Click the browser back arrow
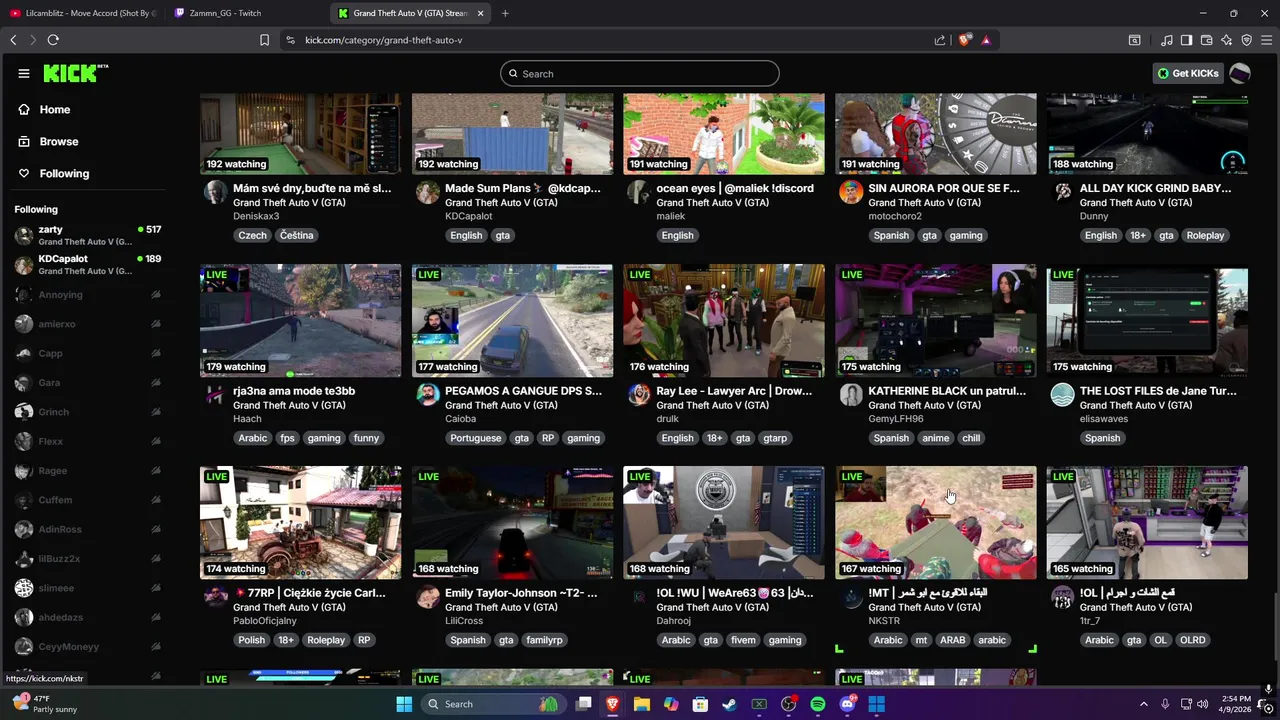The width and height of the screenshot is (1280, 720). pyautogui.click(x=13, y=40)
